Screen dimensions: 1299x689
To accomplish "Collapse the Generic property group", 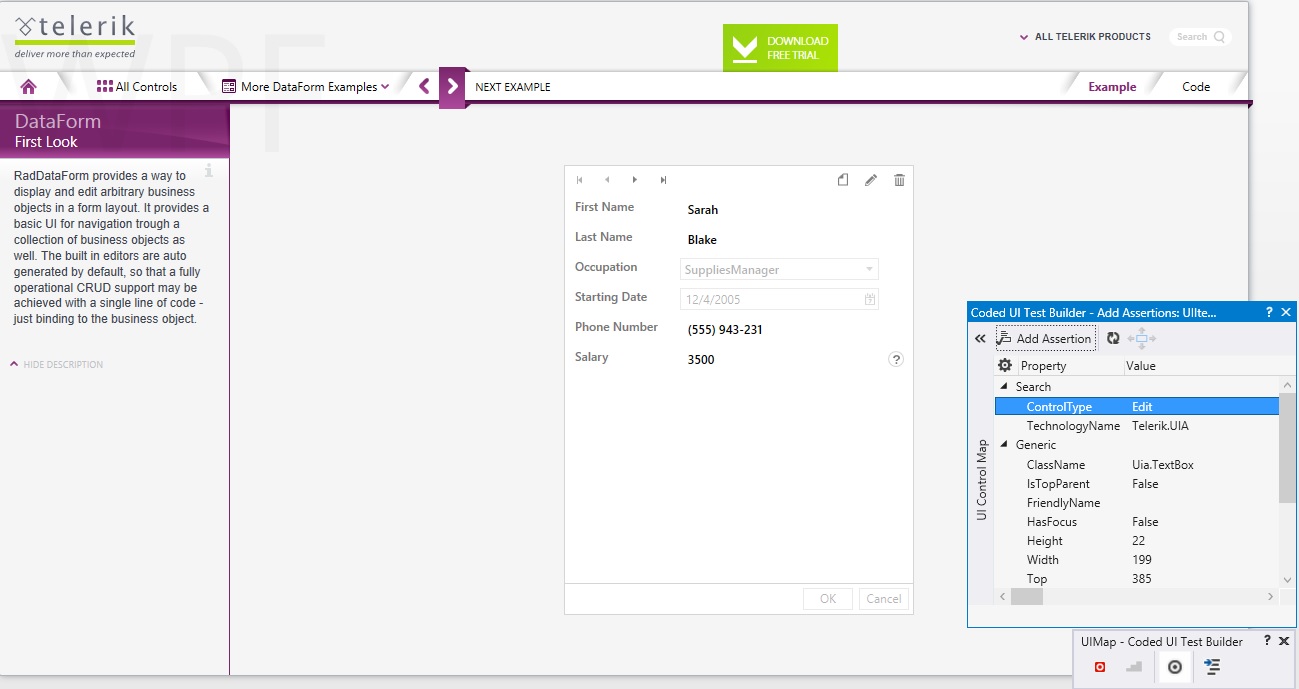I will pyautogui.click(x=1004, y=445).
